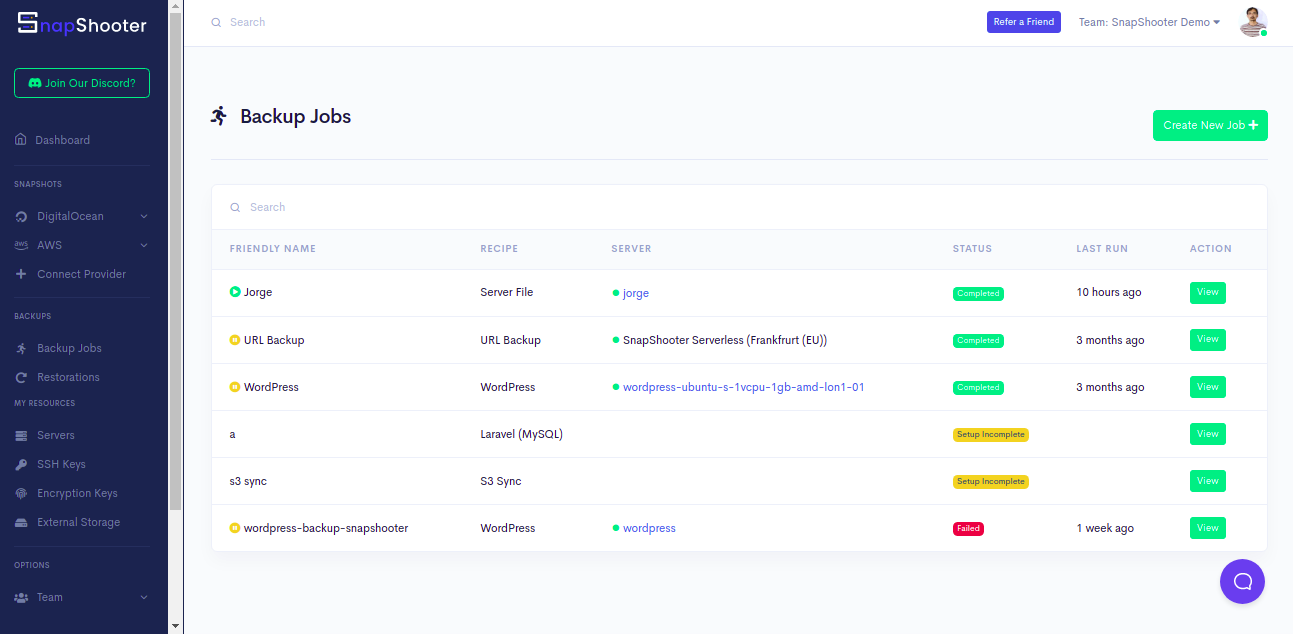Viewport: 1293px width, 634px height.
Task: Click the pause icon next to wordpress-backup-snapshooter
Action: (235, 528)
